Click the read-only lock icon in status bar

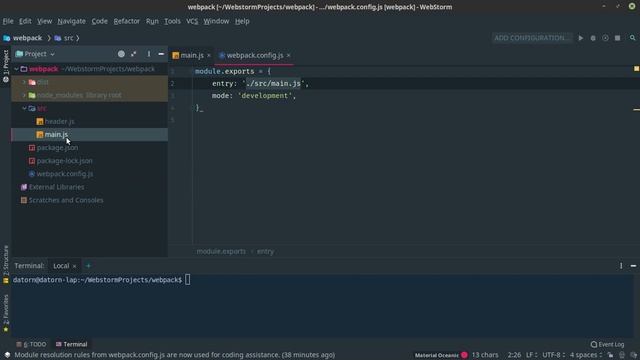click(610, 355)
